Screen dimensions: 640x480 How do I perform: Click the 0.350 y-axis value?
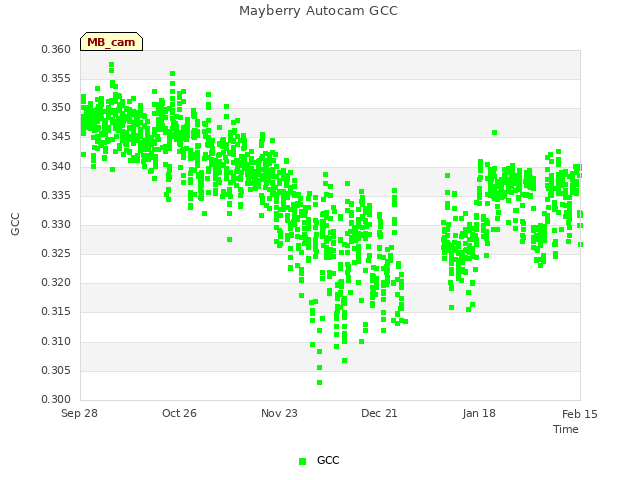coord(56,107)
